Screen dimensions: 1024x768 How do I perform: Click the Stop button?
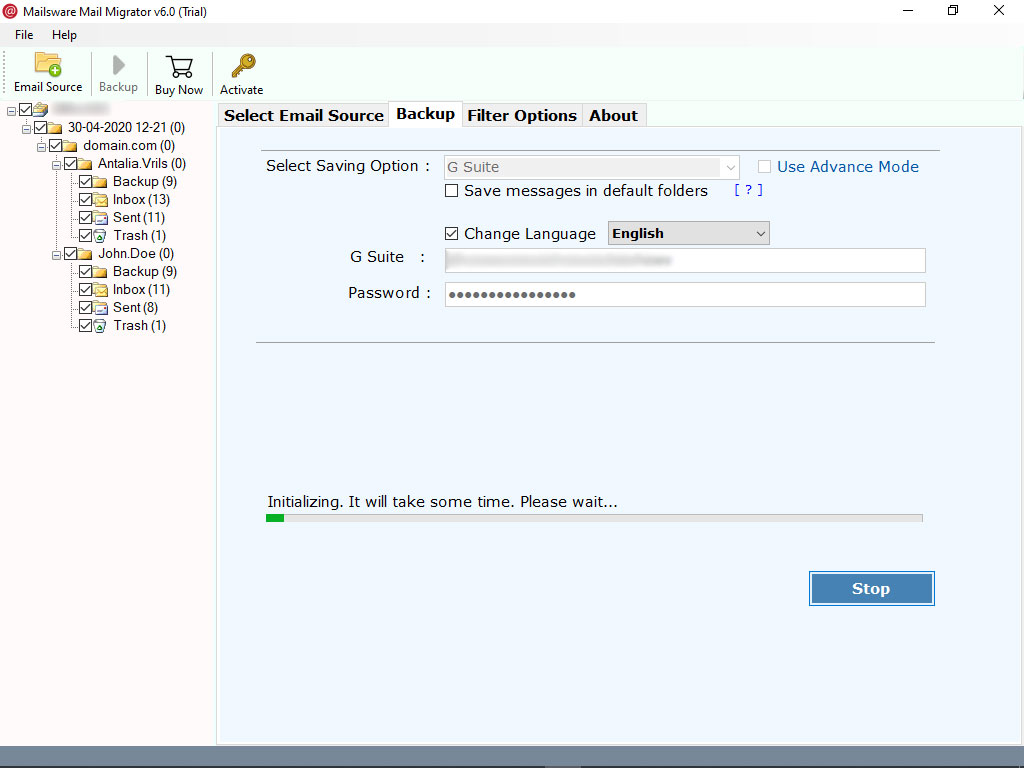click(871, 588)
